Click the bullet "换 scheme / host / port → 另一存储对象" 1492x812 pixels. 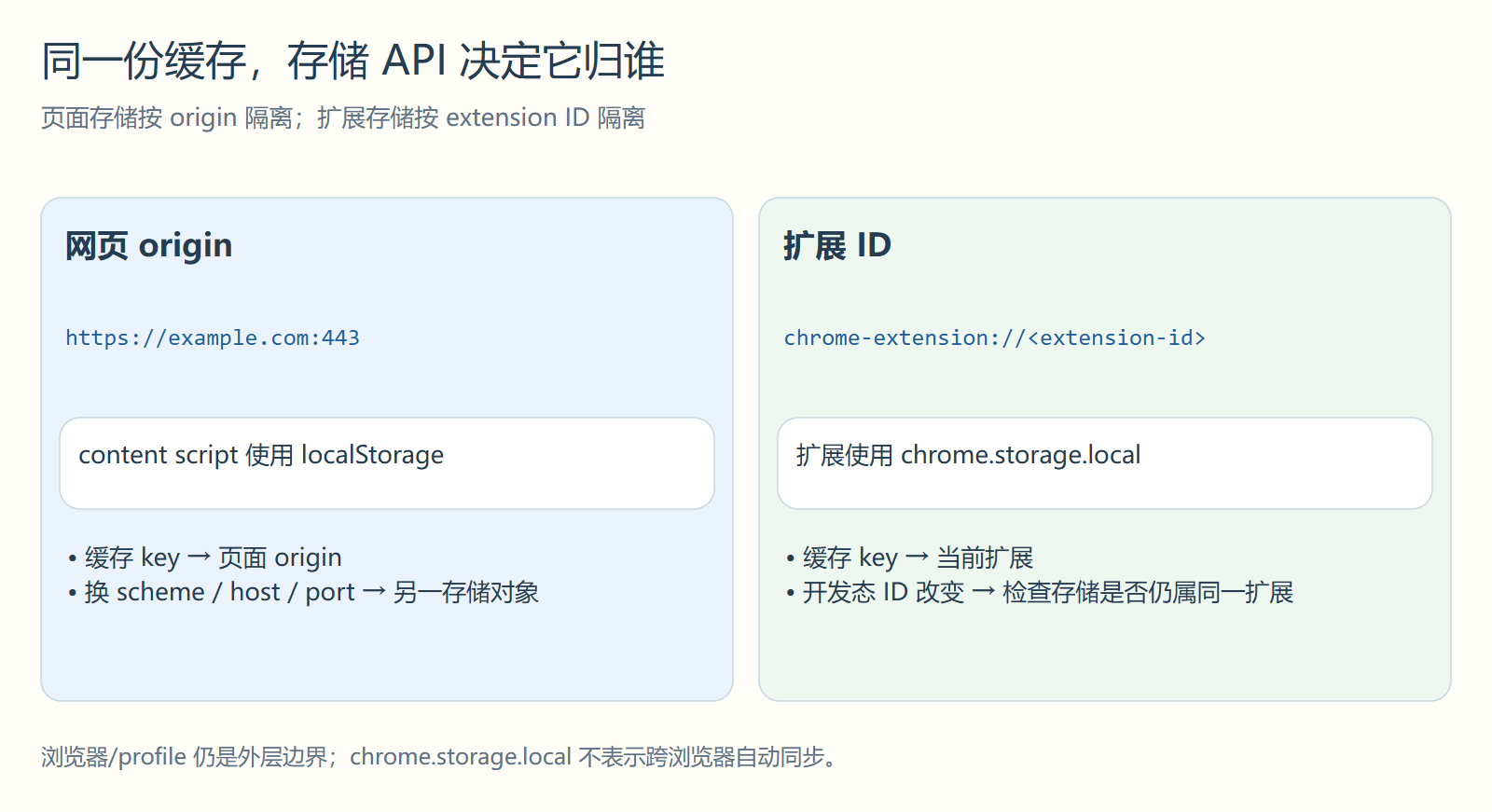(304, 592)
